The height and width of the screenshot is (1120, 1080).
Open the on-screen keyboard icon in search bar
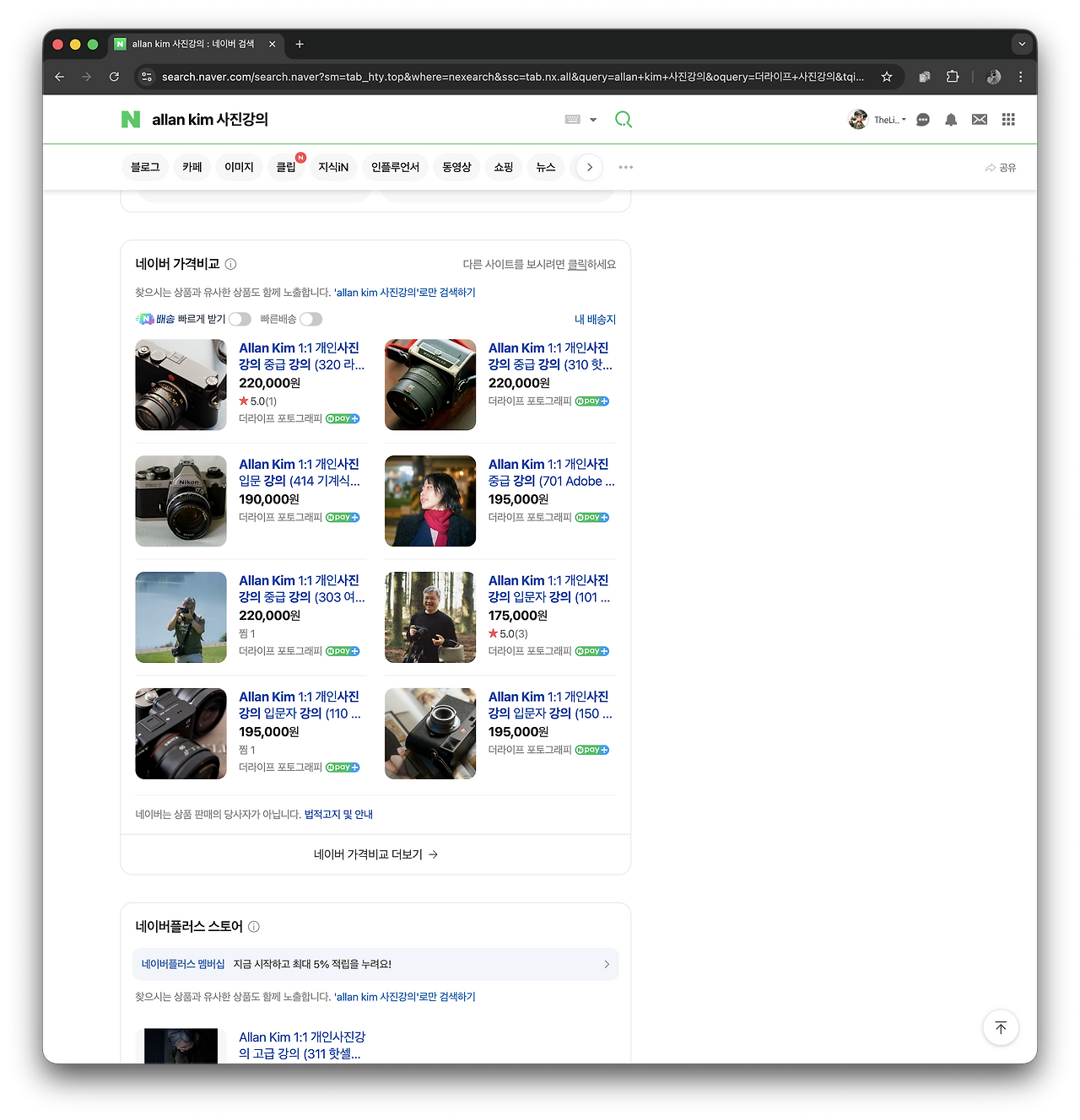point(573,120)
